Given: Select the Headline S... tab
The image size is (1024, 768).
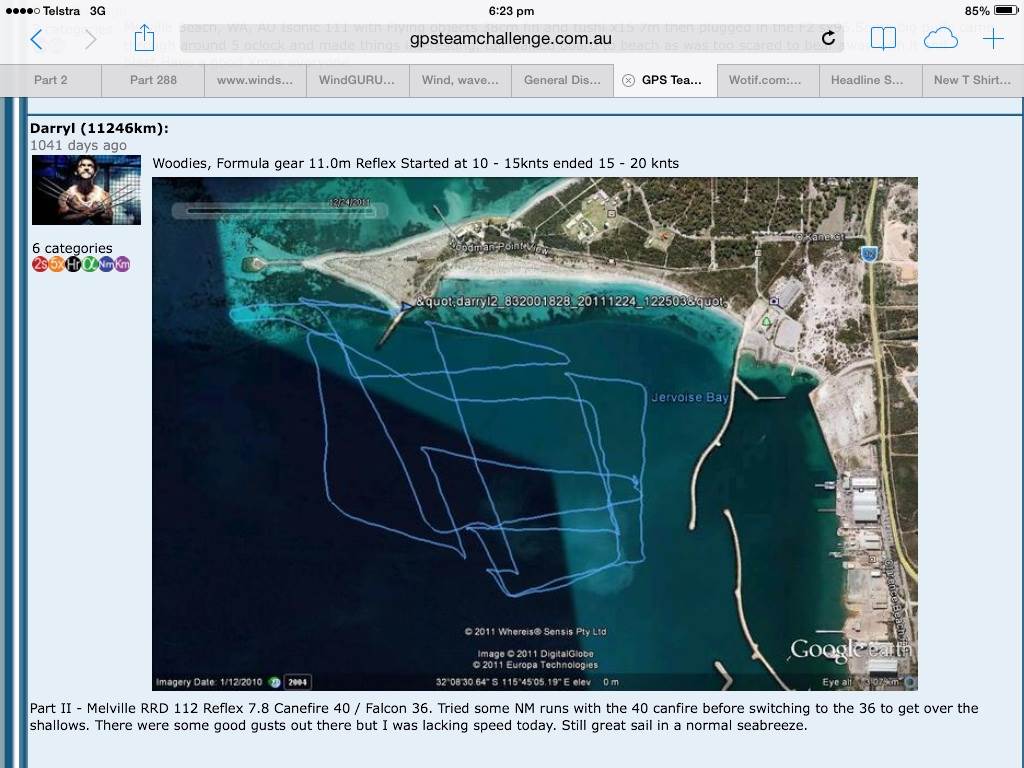Looking at the screenshot, I should (867, 80).
